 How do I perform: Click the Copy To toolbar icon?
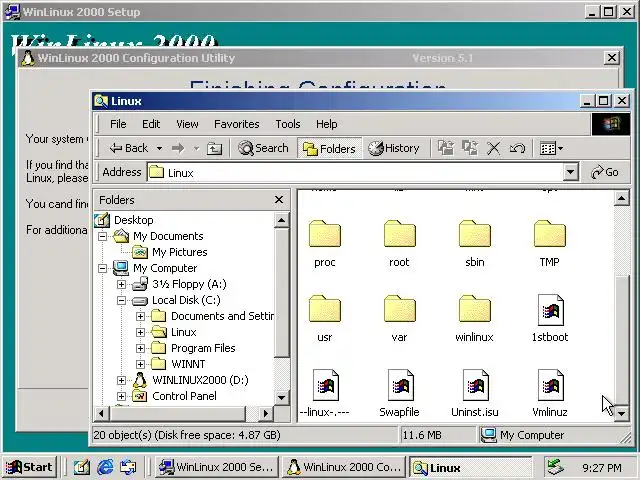click(x=470, y=148)
